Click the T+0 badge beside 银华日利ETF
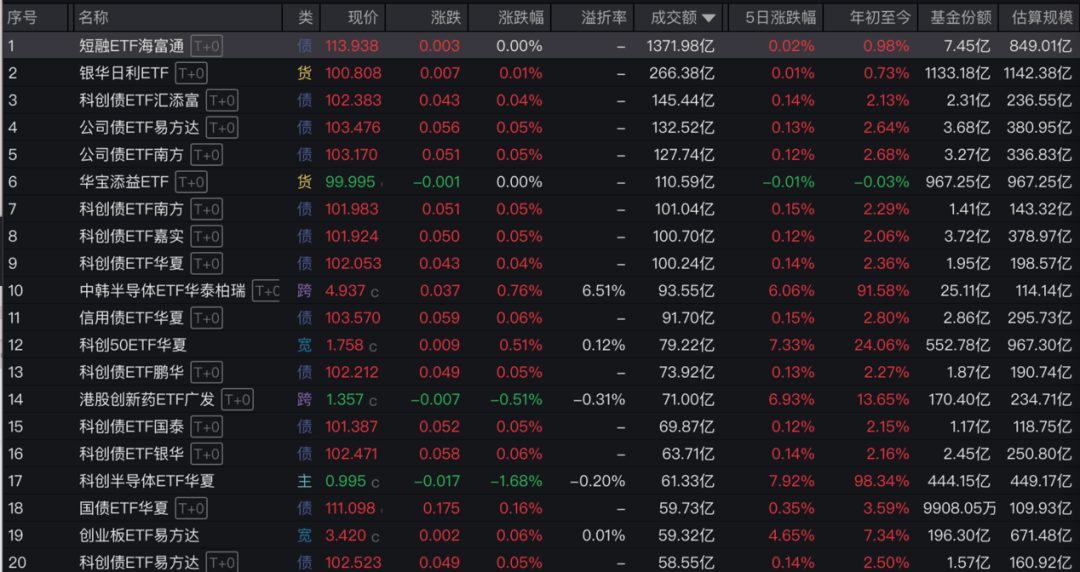Image resolution: width=1080 pixels, height=572 pixels. click(191, 73)
